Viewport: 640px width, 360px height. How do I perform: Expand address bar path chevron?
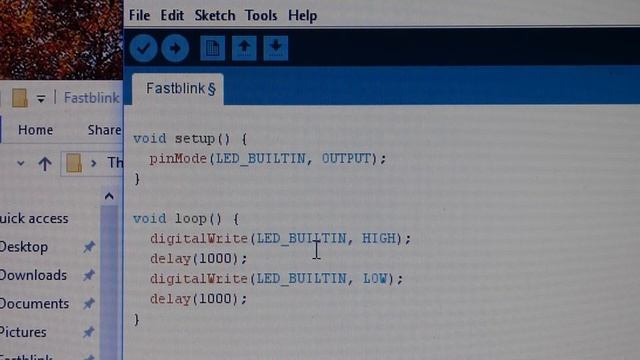[93, 163]
